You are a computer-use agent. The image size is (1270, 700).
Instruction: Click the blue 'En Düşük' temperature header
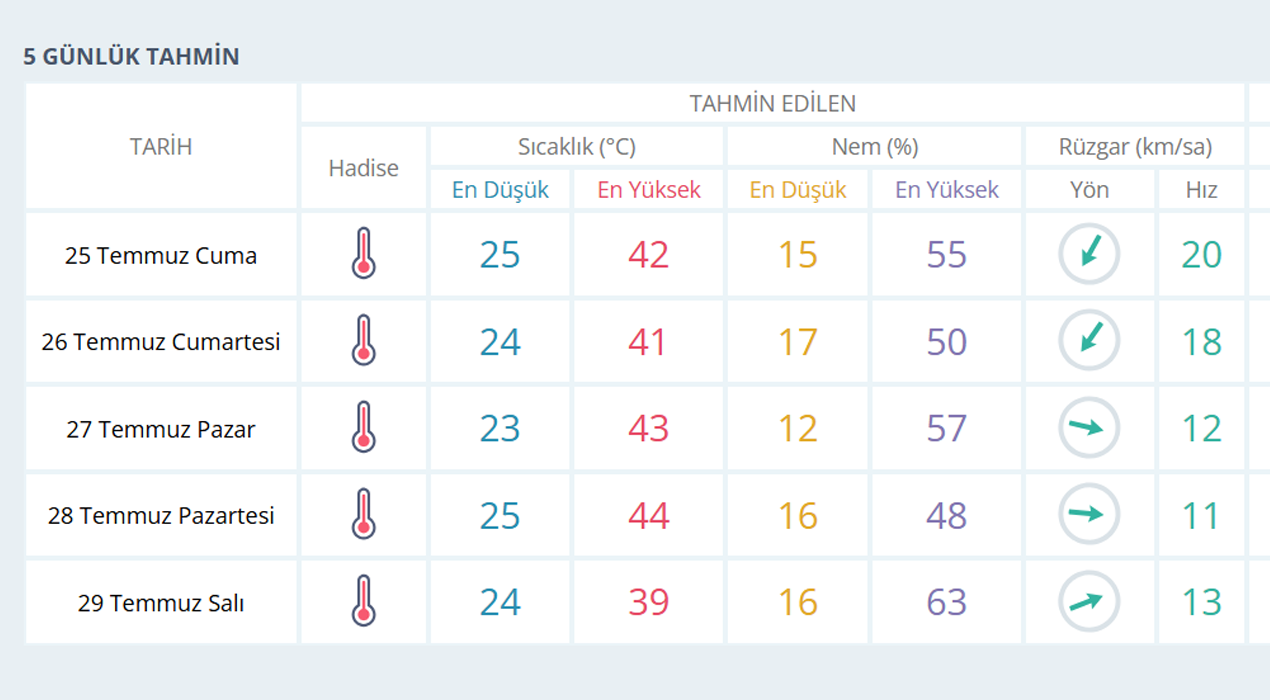point(500,190)
